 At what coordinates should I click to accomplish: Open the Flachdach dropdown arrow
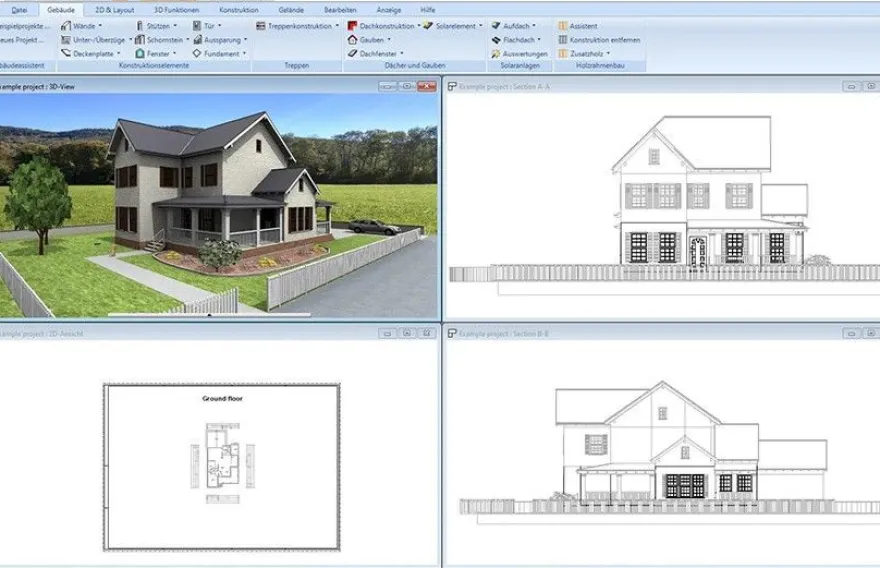(x=539, y=40)
